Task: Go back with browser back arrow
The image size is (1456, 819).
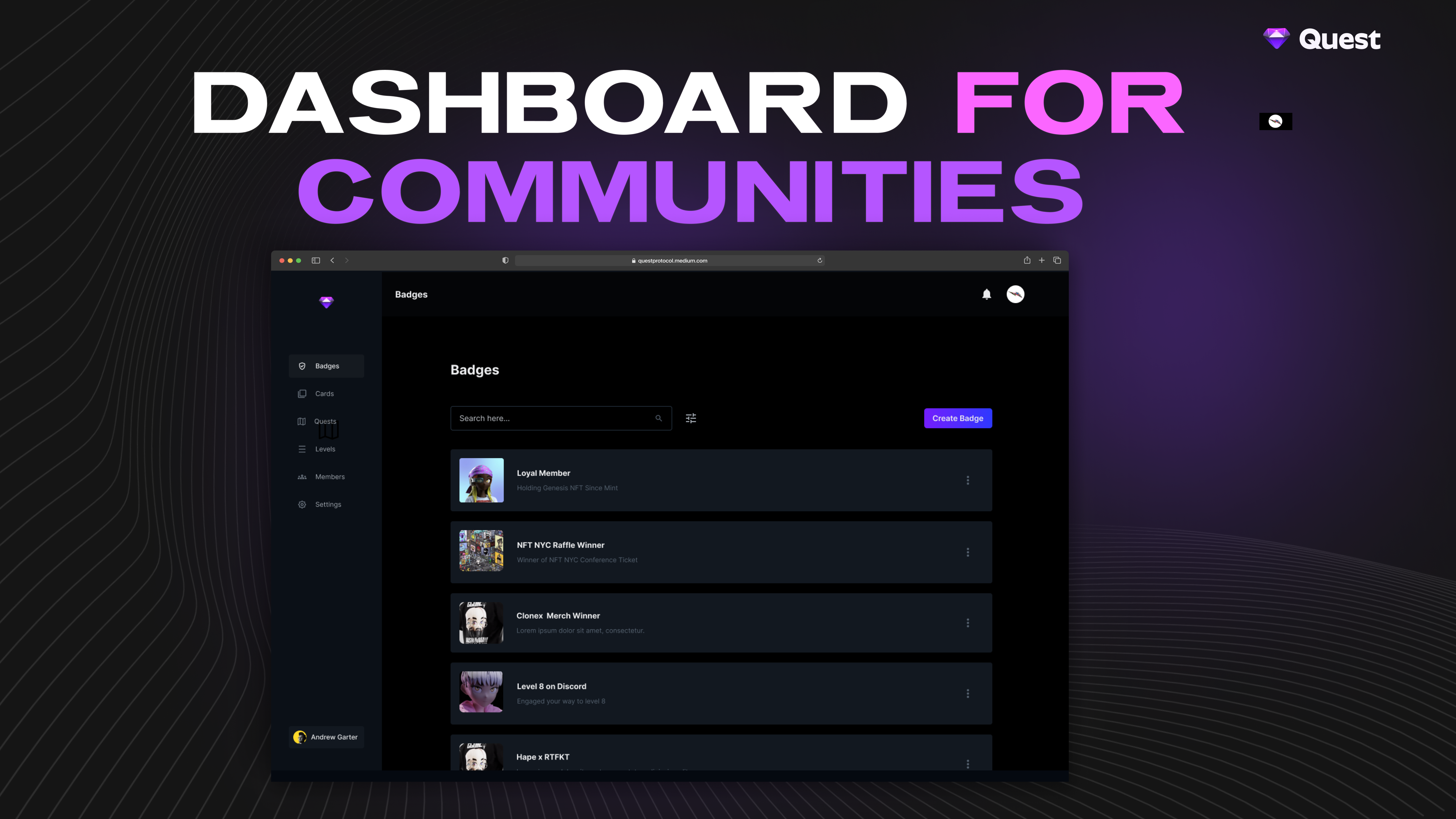Action: (x=332, y=260)
